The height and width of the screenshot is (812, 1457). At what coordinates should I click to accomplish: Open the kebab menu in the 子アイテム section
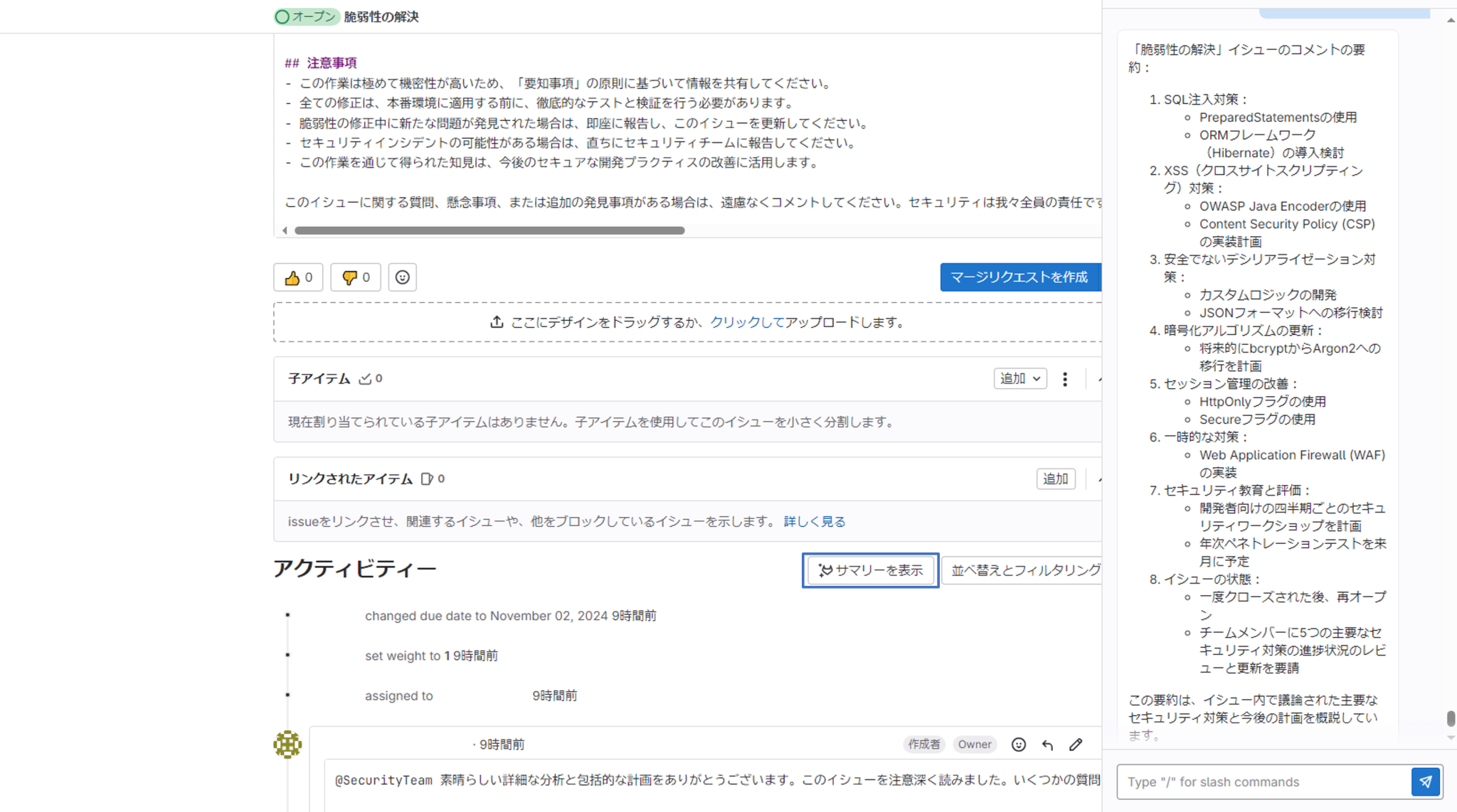(1065, 379)
